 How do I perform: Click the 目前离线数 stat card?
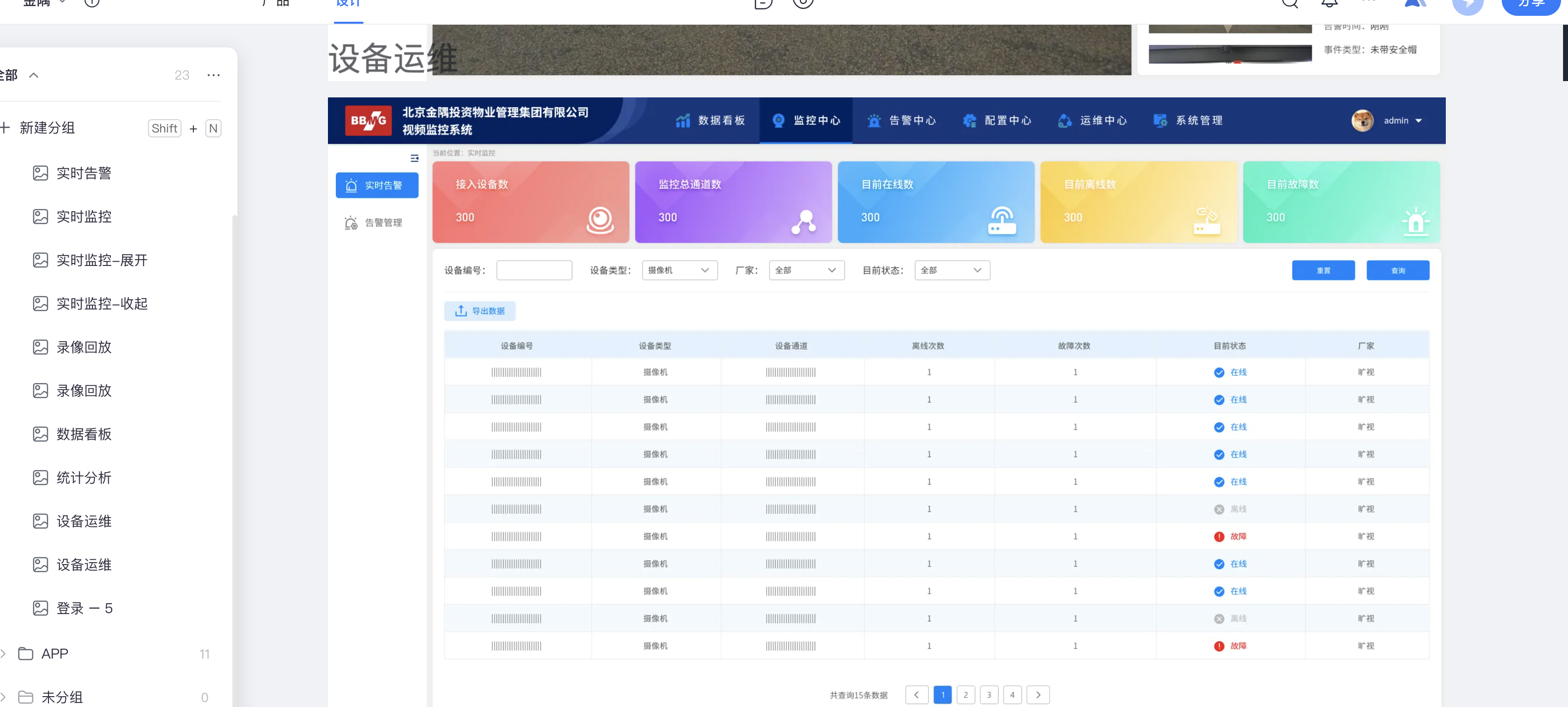click(x=1139, y=202)
